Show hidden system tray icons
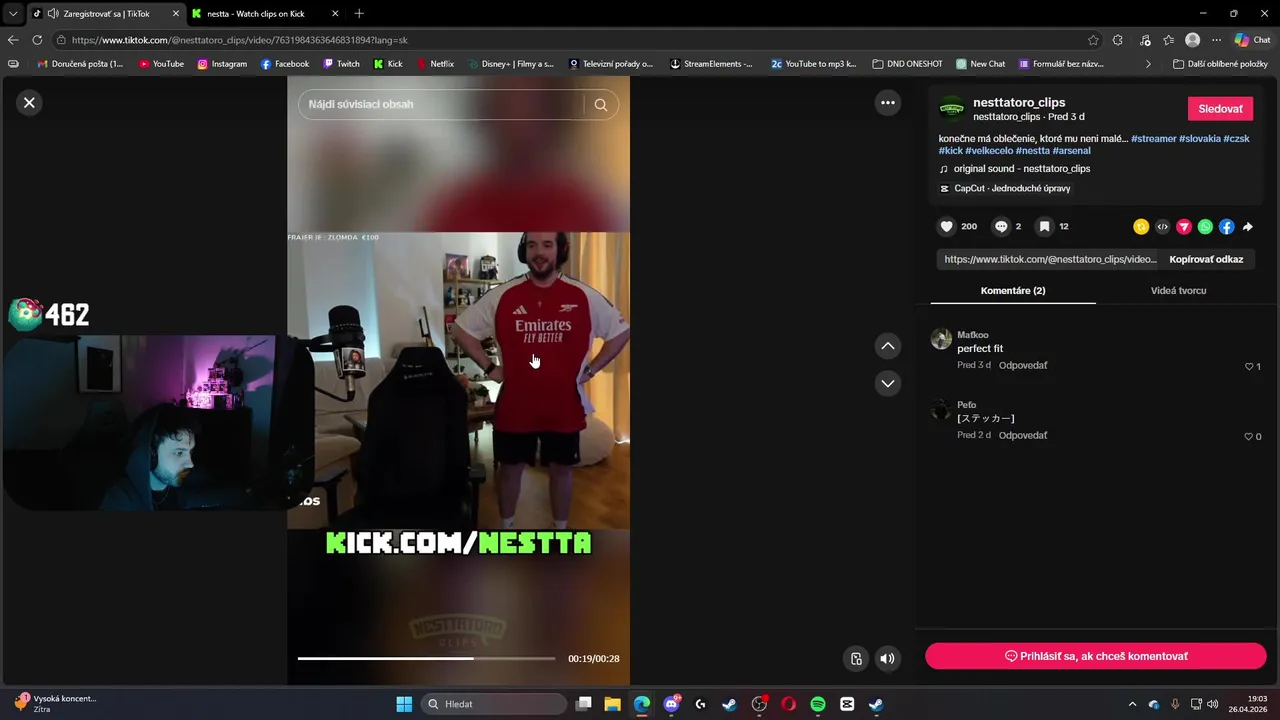The image size is (1280, 720). 1134,704
